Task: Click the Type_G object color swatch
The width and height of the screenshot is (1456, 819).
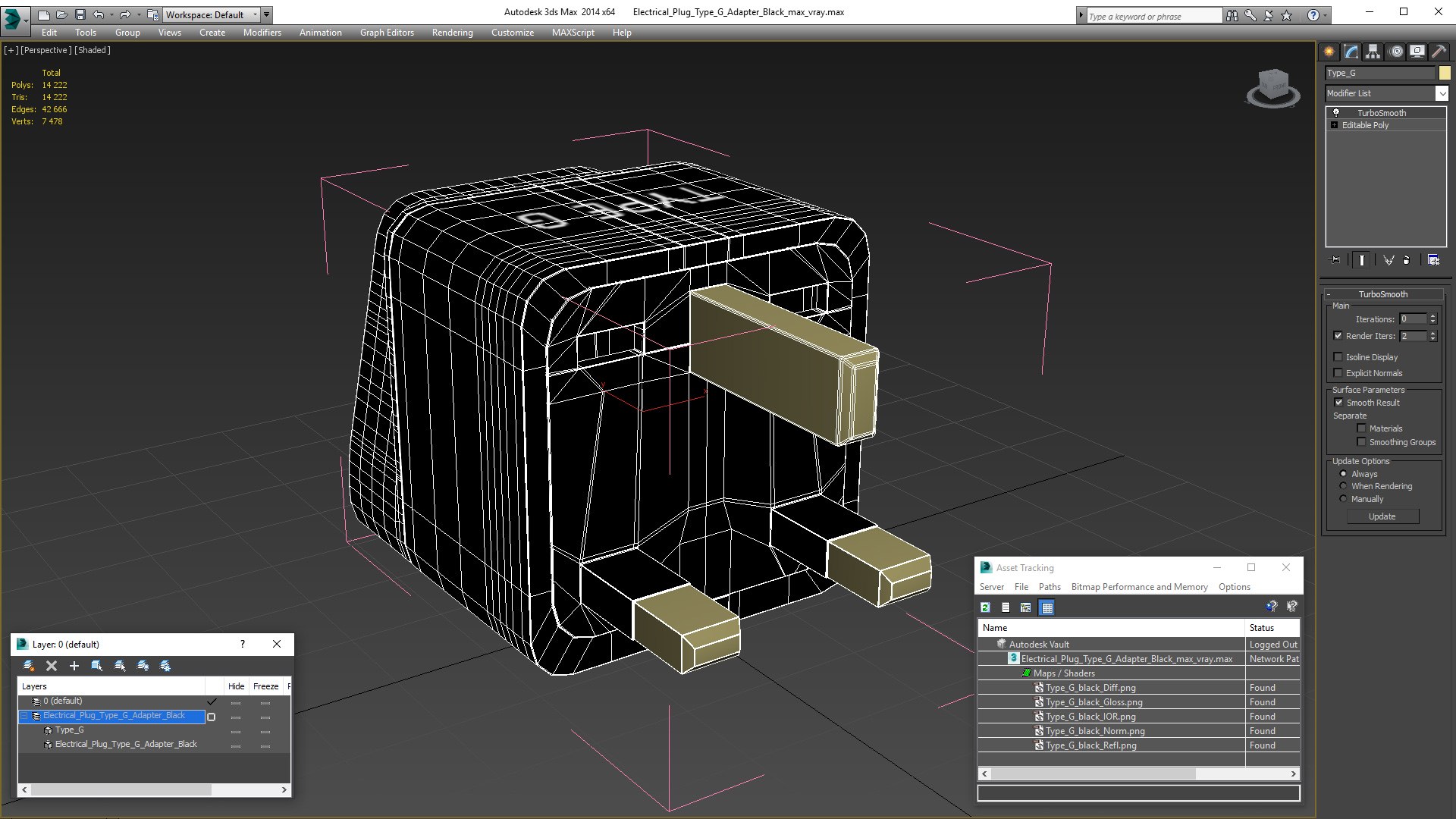Action: click(1445, 73)
